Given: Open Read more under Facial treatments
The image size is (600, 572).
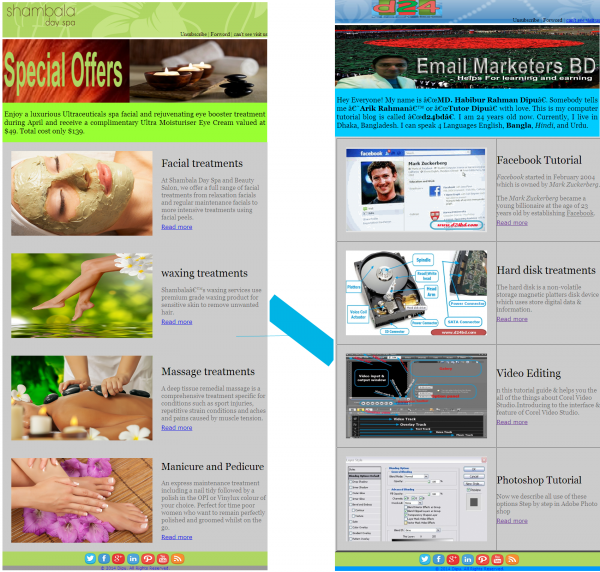Looking at the screenshot, I should (177, 227).
